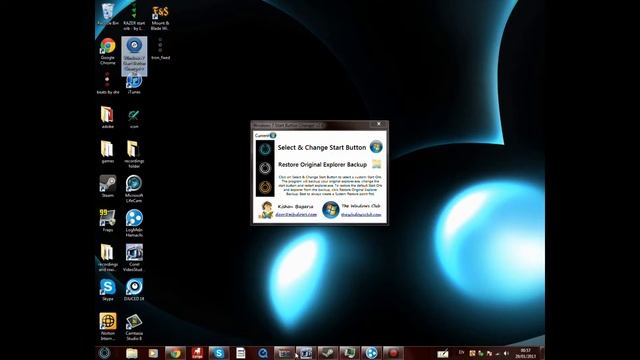This screenshot has width=640, height=360.
Task: Select the icon file on desktop
Action: [134, 119]
